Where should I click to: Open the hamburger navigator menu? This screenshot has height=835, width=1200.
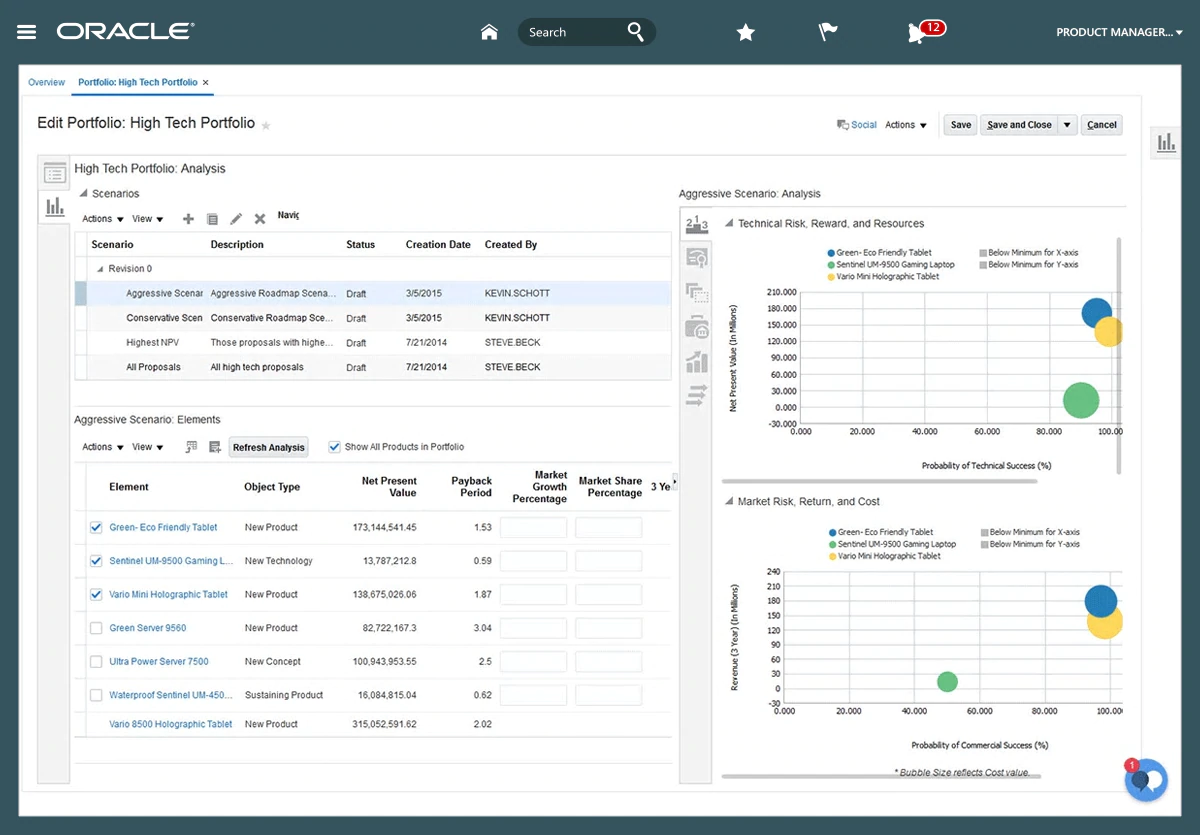[27, 32]
